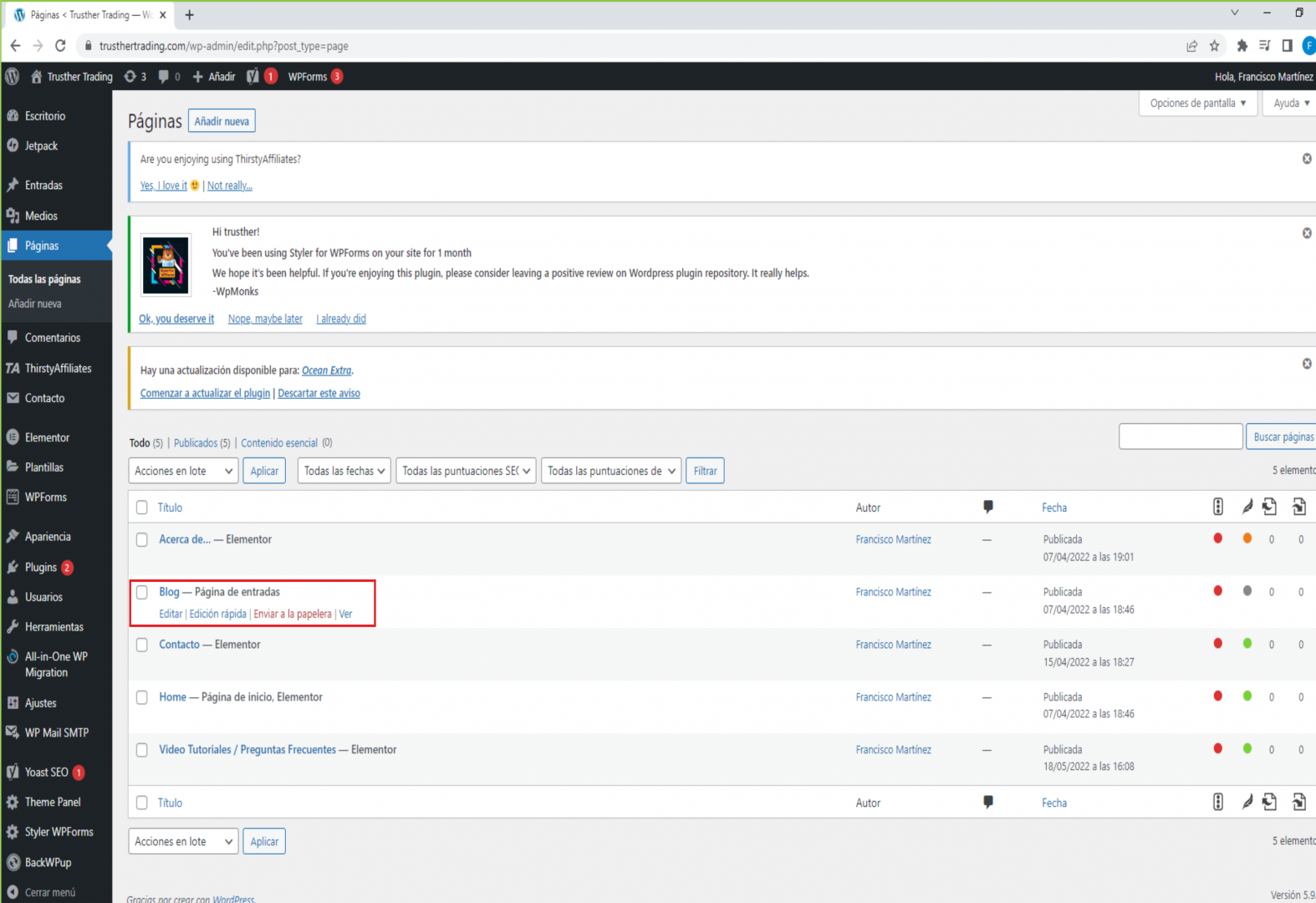Open Todas las puntuaciones de legibilidad dropdown
The width and height of the screenshot is (1316, 903).
click(611, 471)
